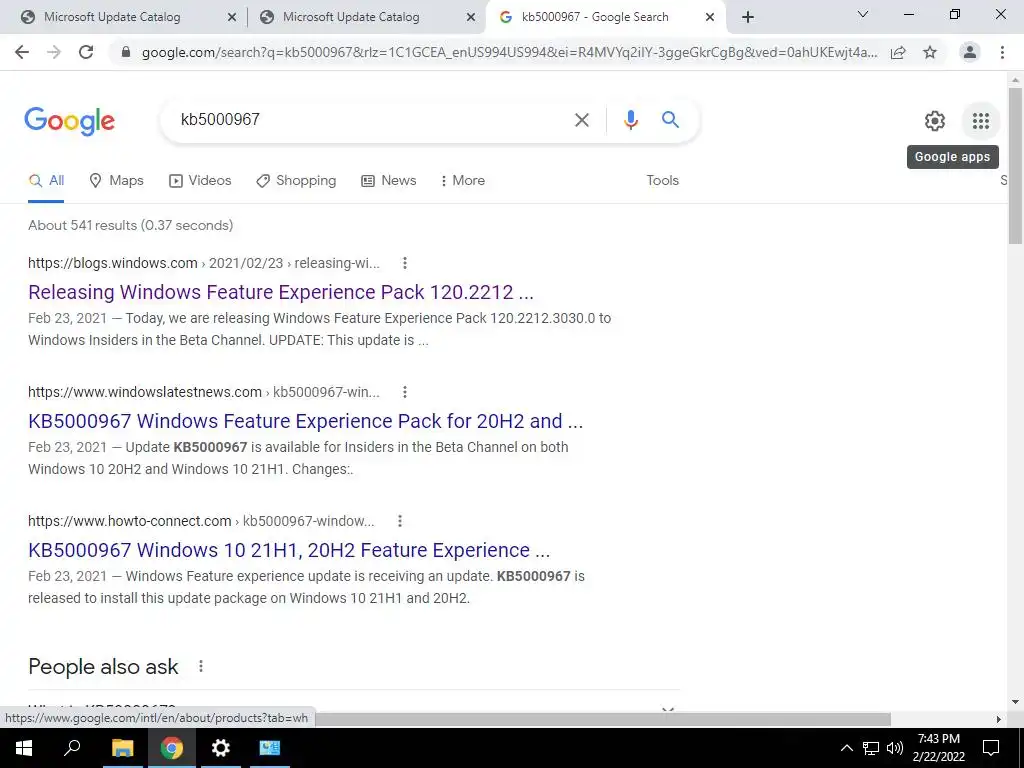This screenshot has height=768, width=1024.
Task: Open options for howto-connect.com result
Action: point(400,521)
